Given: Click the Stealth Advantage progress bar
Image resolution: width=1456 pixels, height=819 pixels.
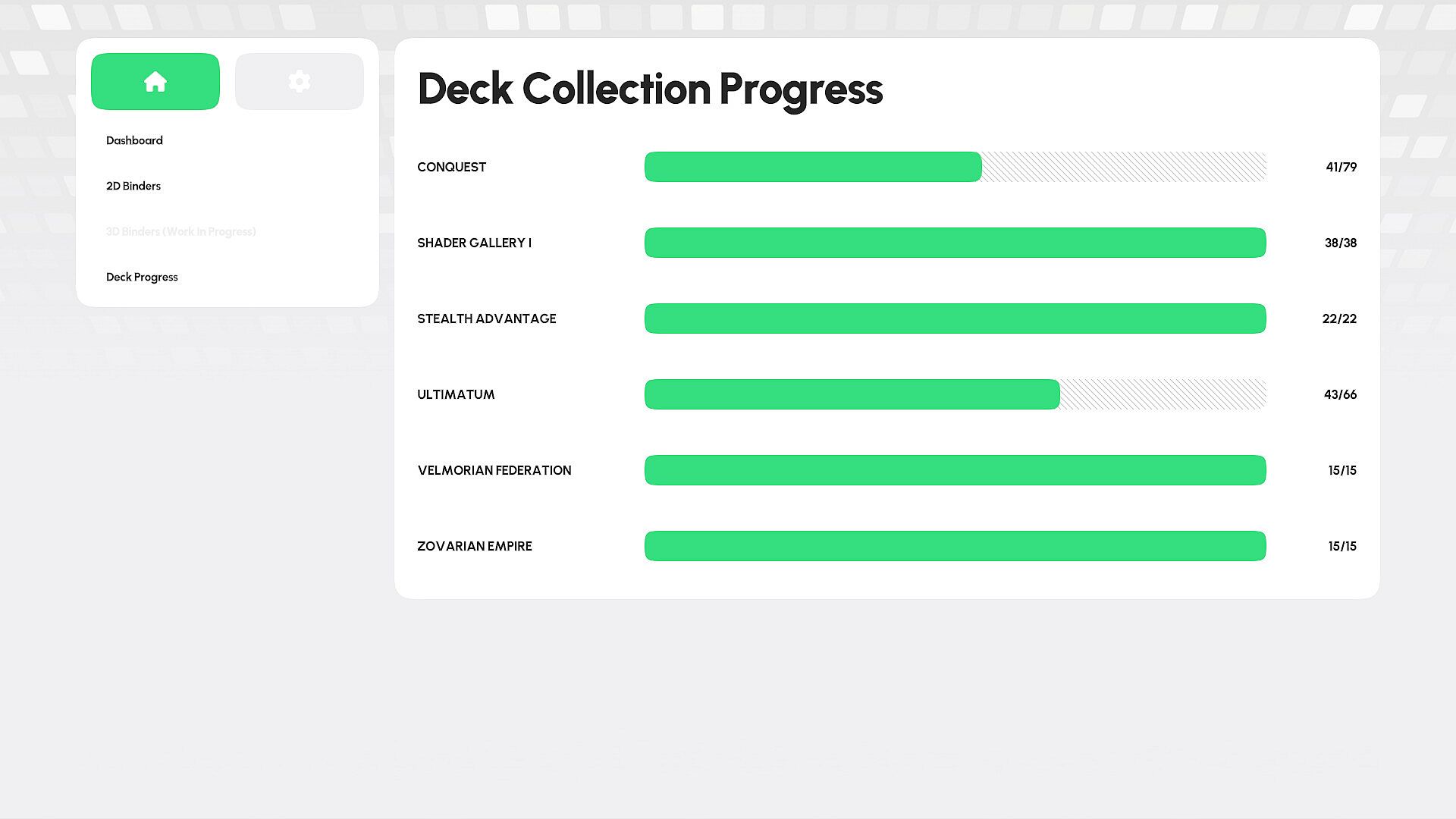Looking at the screenshot, I should pyautogui.click(x=955, y=318).
